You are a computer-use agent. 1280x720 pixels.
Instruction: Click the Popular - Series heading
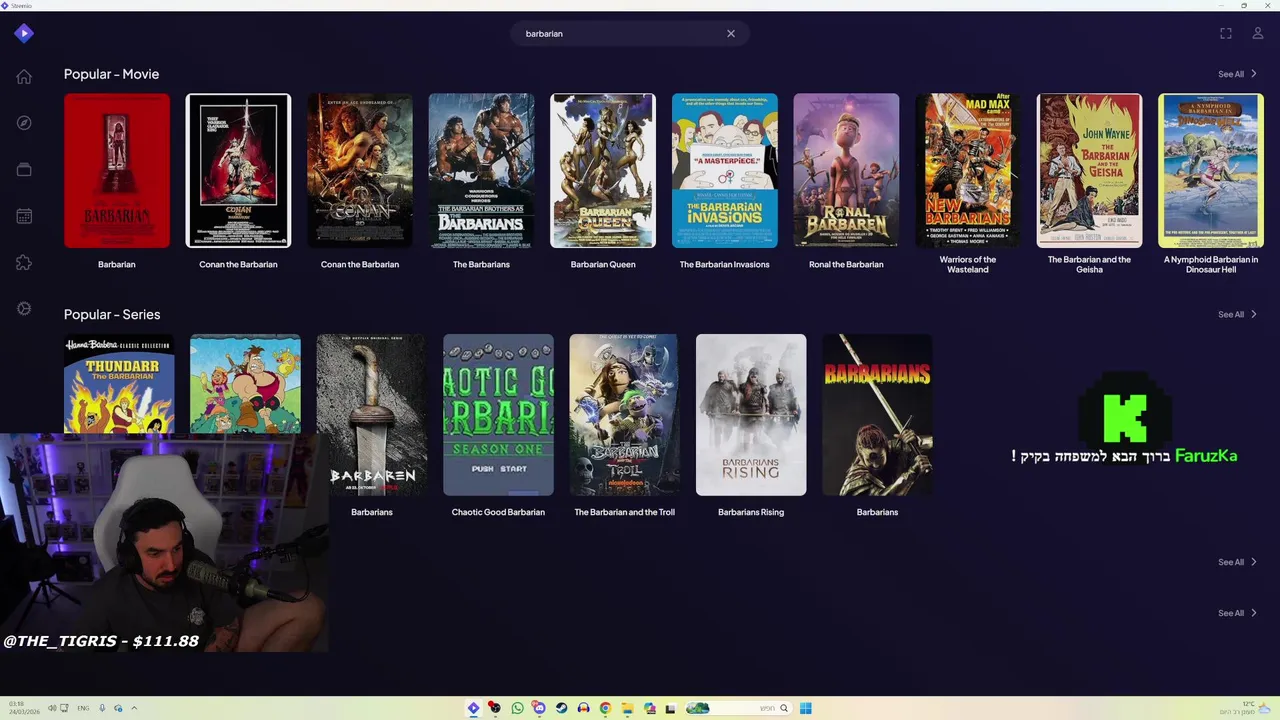point(112,314)
